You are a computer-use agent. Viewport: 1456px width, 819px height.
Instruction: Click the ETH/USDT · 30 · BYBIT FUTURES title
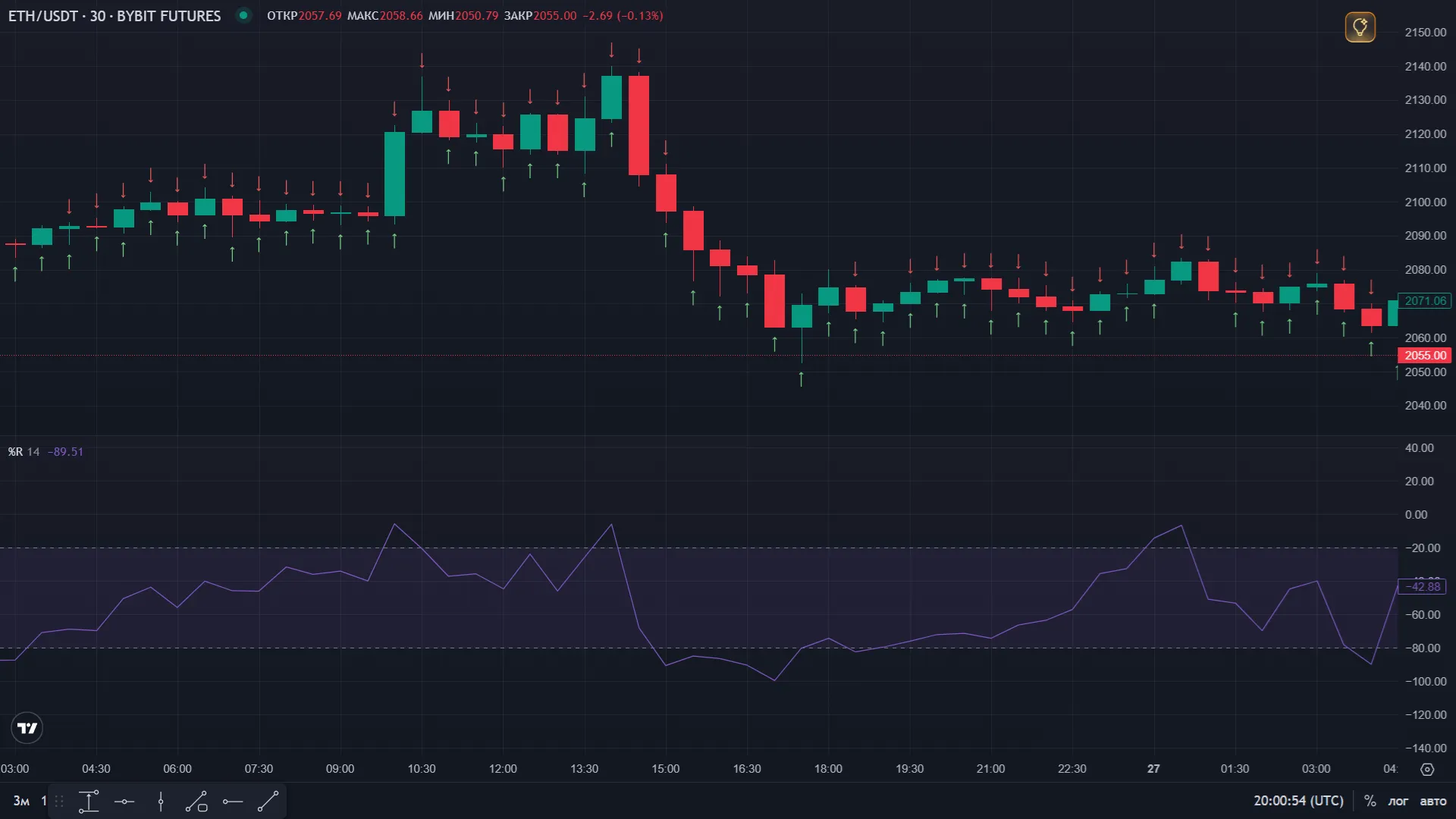[x=115, y=16]
